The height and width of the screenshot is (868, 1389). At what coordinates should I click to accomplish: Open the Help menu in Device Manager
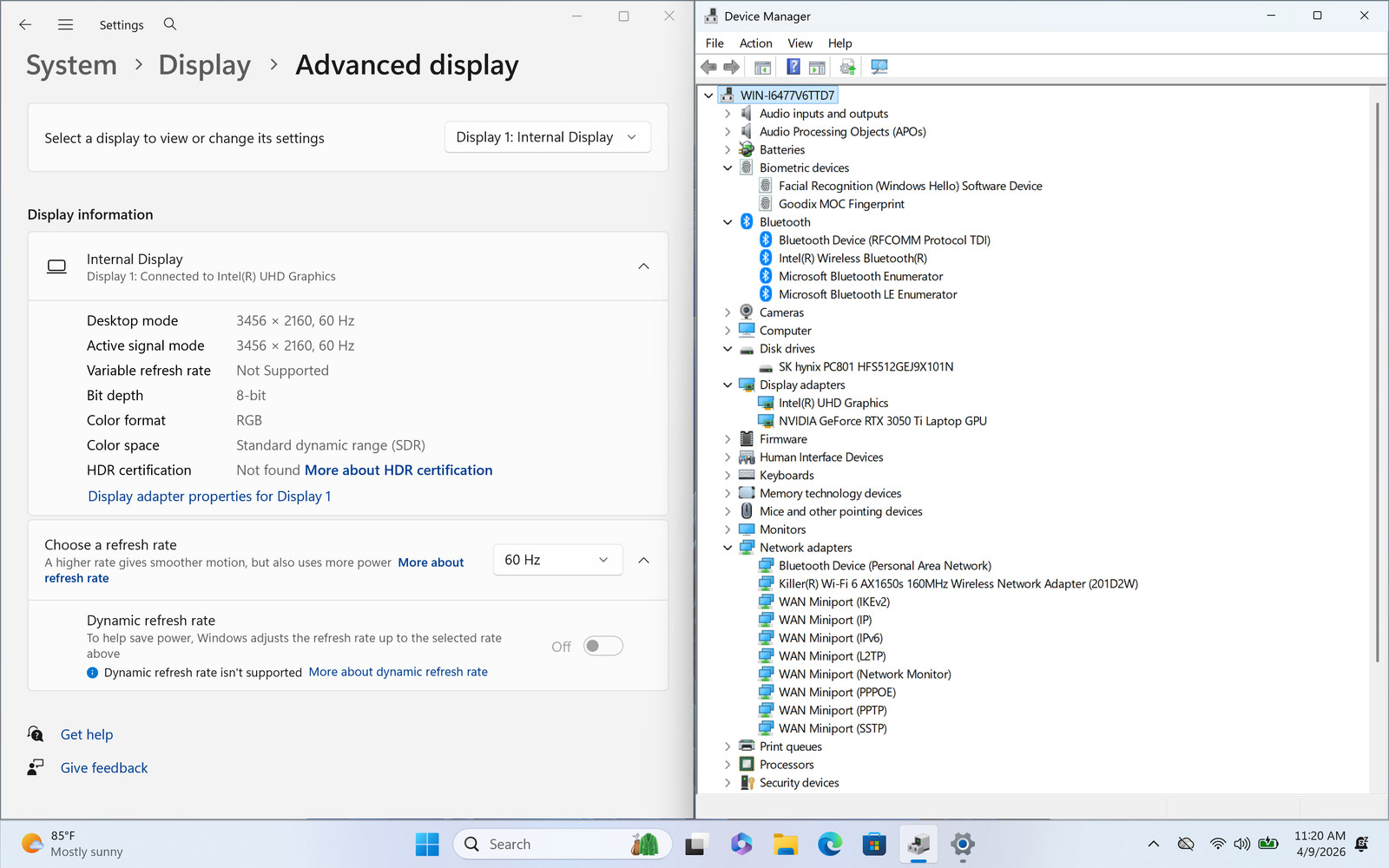coord(839,43)
